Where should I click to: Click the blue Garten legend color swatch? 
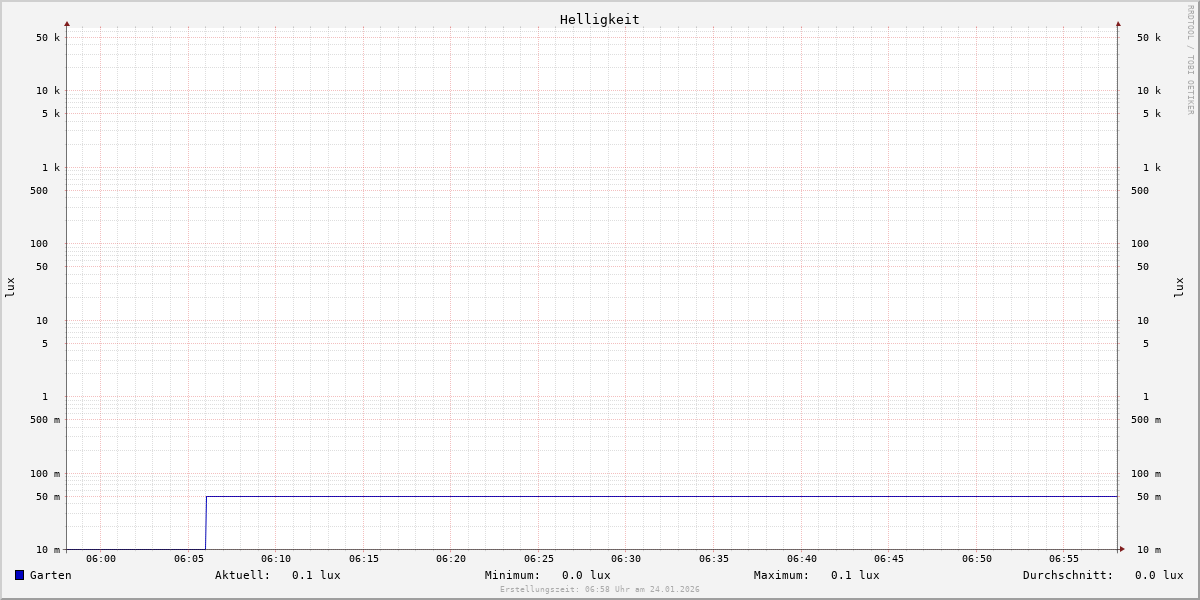click(x=19, y=575)
